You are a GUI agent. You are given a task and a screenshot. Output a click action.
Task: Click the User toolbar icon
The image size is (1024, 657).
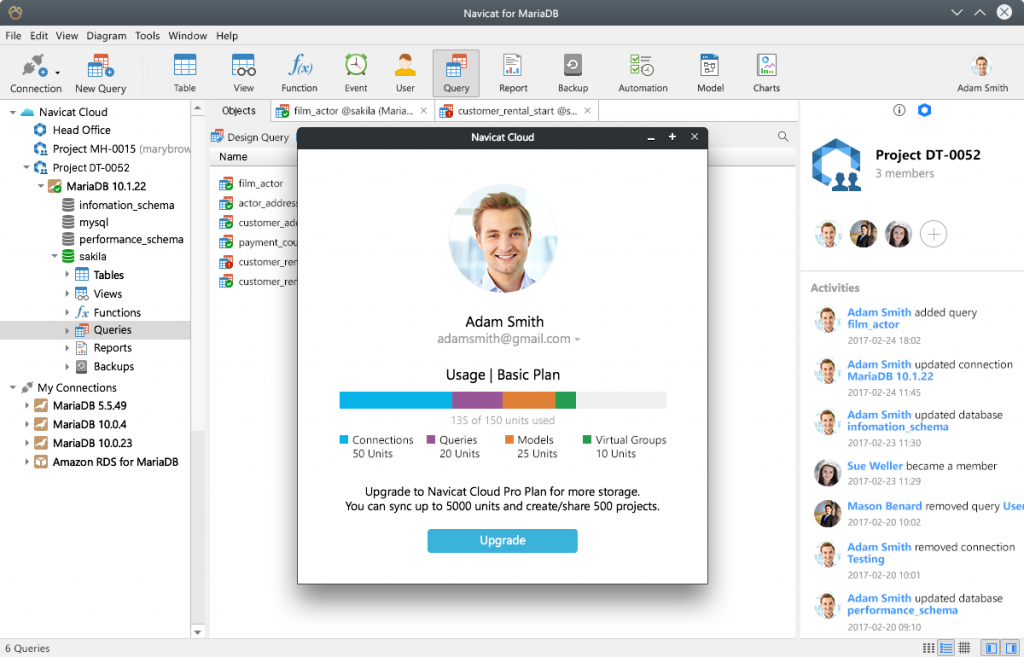[x=405, y=72]
